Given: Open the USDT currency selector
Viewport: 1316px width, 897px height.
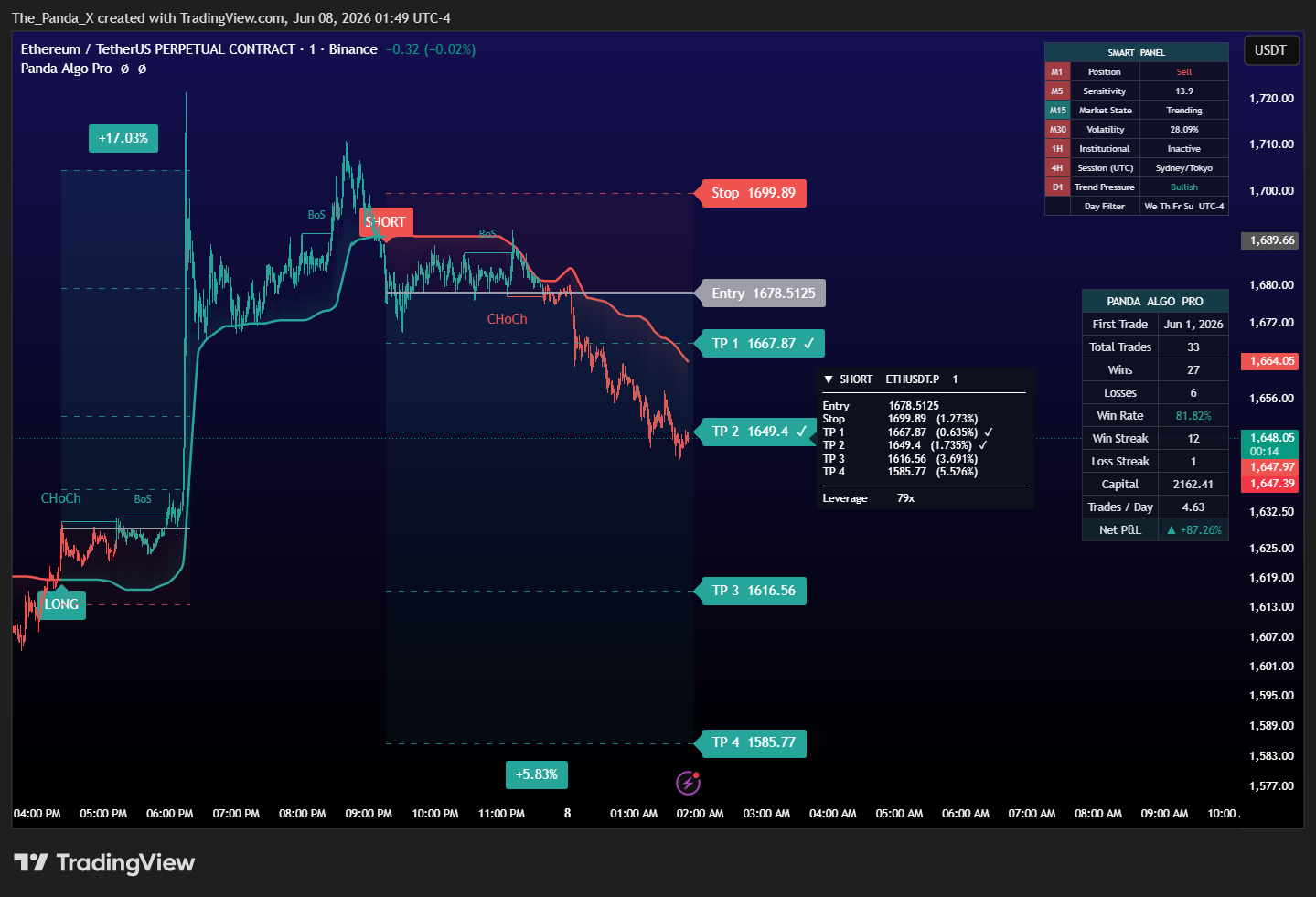Looking at the screenshot, I should (x=1270, y=50).
